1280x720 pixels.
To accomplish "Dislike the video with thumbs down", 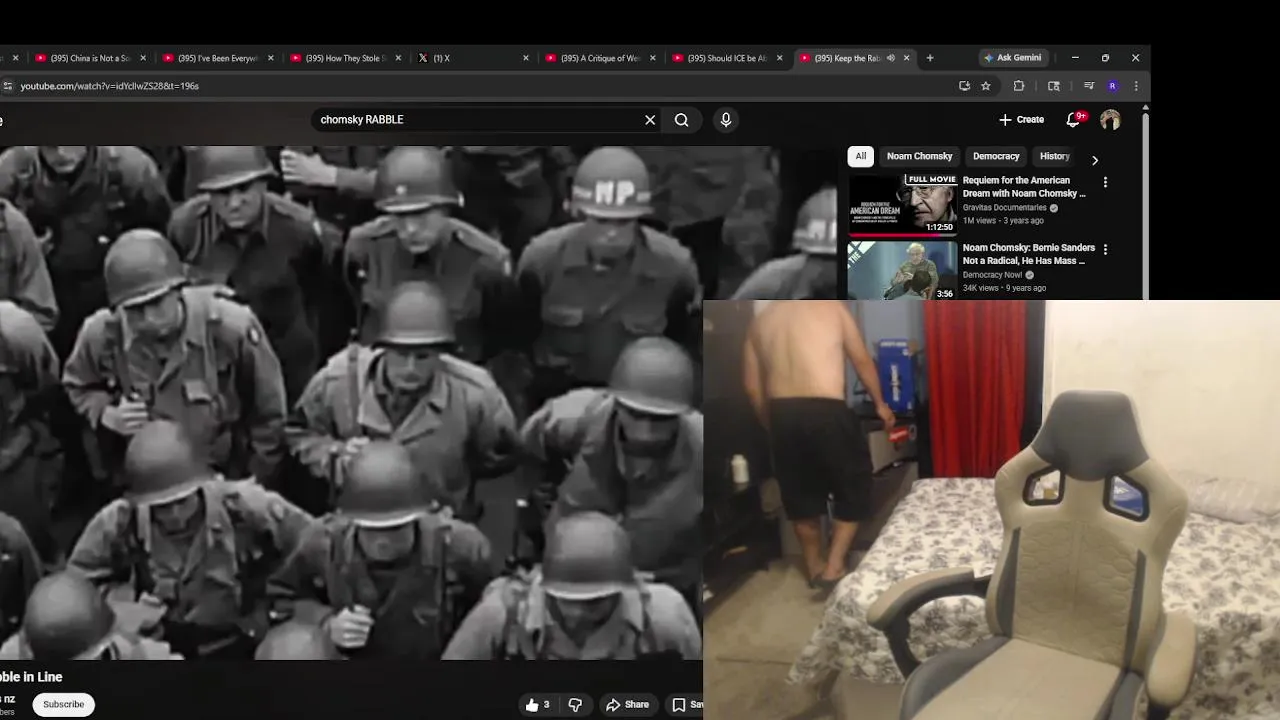I will (575, 705).
